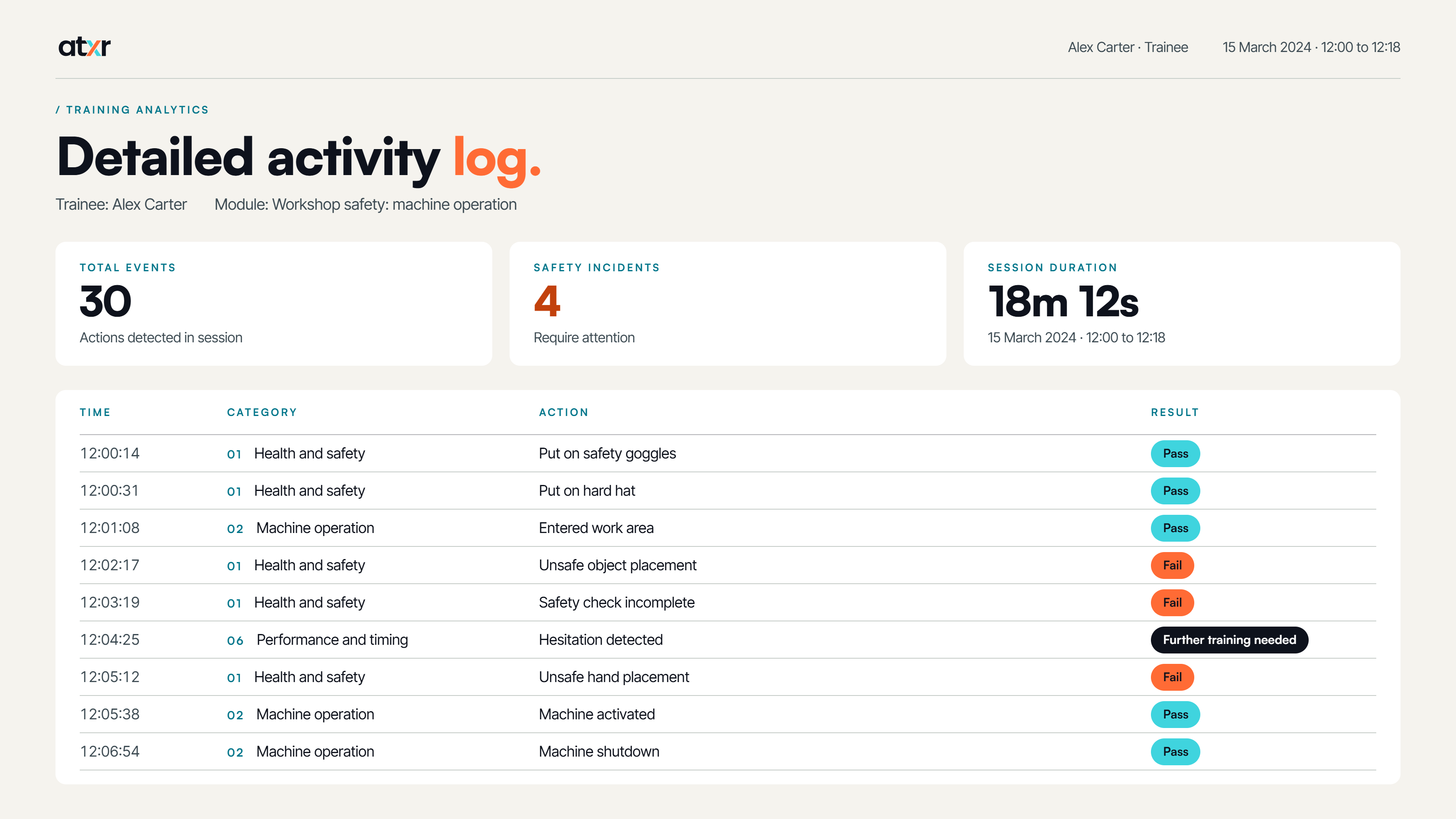
Task: Click the Trainee: Alex Carter subtitle
Action: [121, 205]
